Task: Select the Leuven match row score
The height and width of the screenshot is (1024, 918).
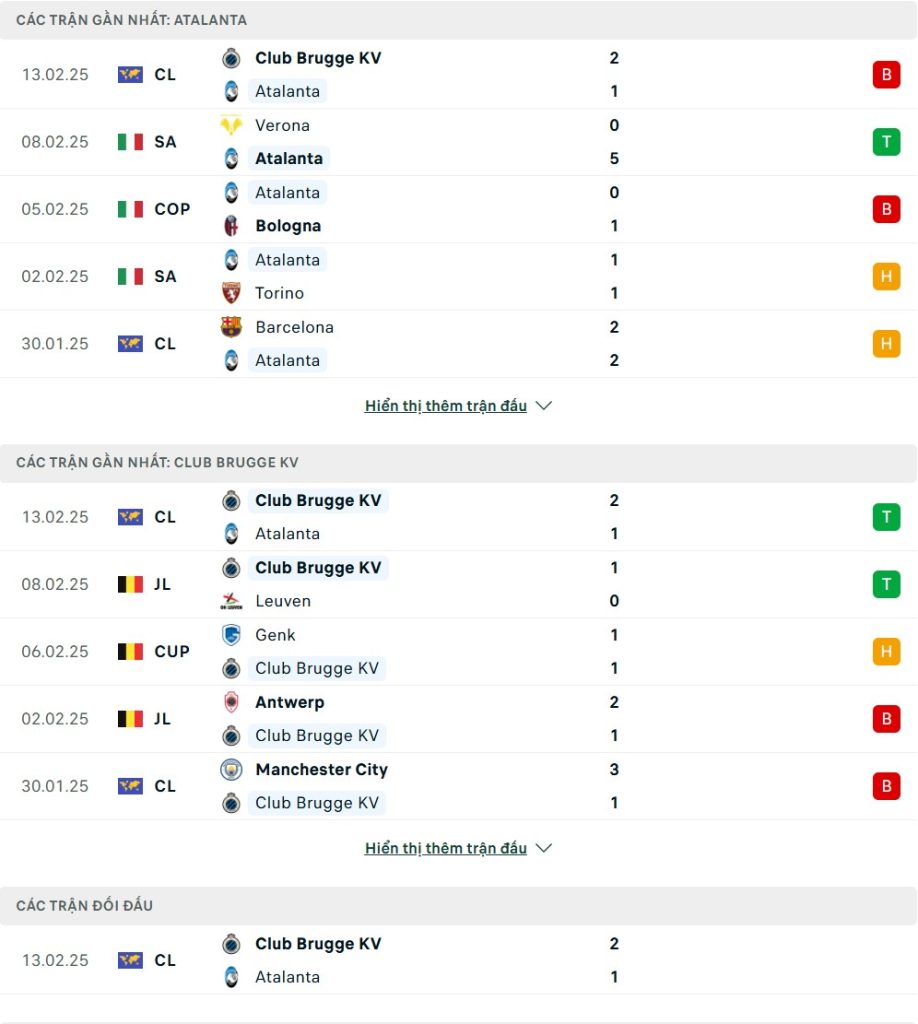Action: click(x=614, y=584)
